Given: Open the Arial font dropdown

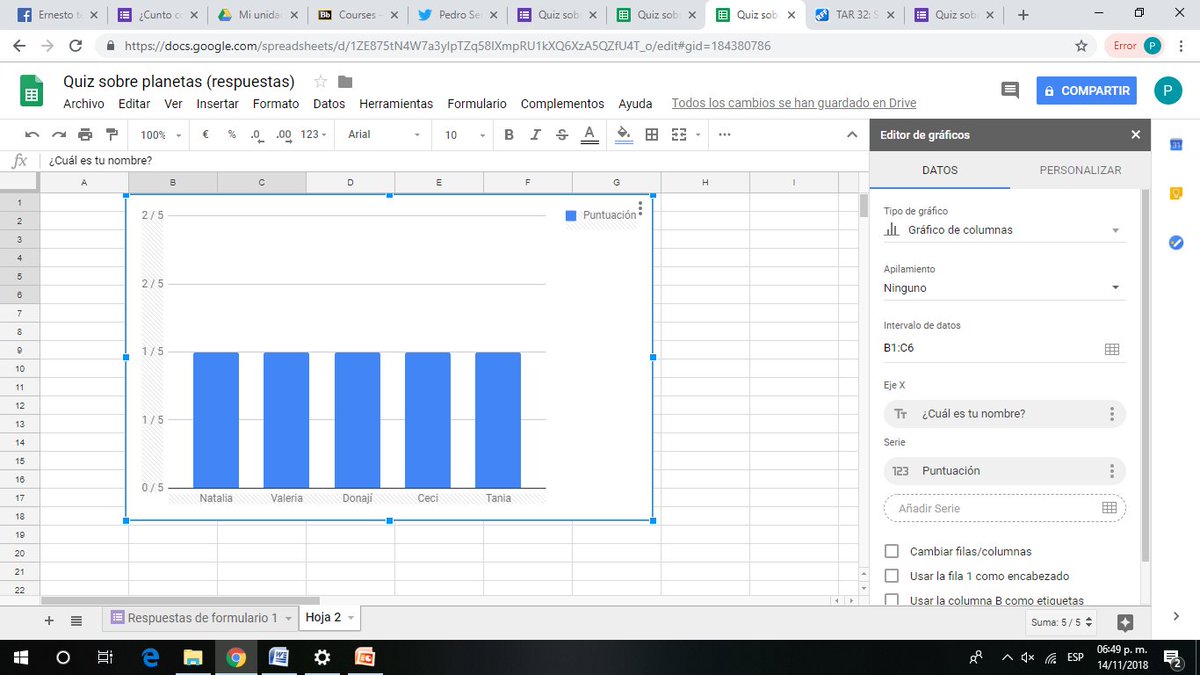Looking at the screenshot, I should (x=384, y=135).
